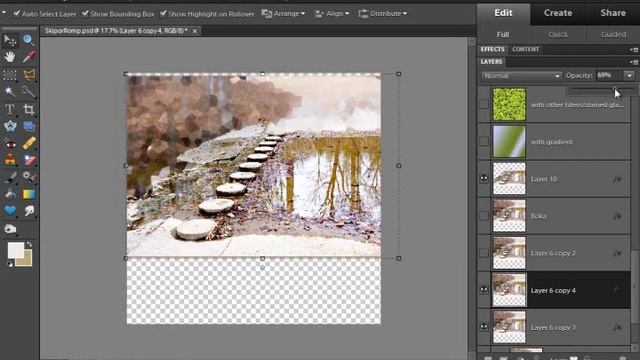Select the Red Eye Removal tool
The image size is (640, 360).
point(10,144)
